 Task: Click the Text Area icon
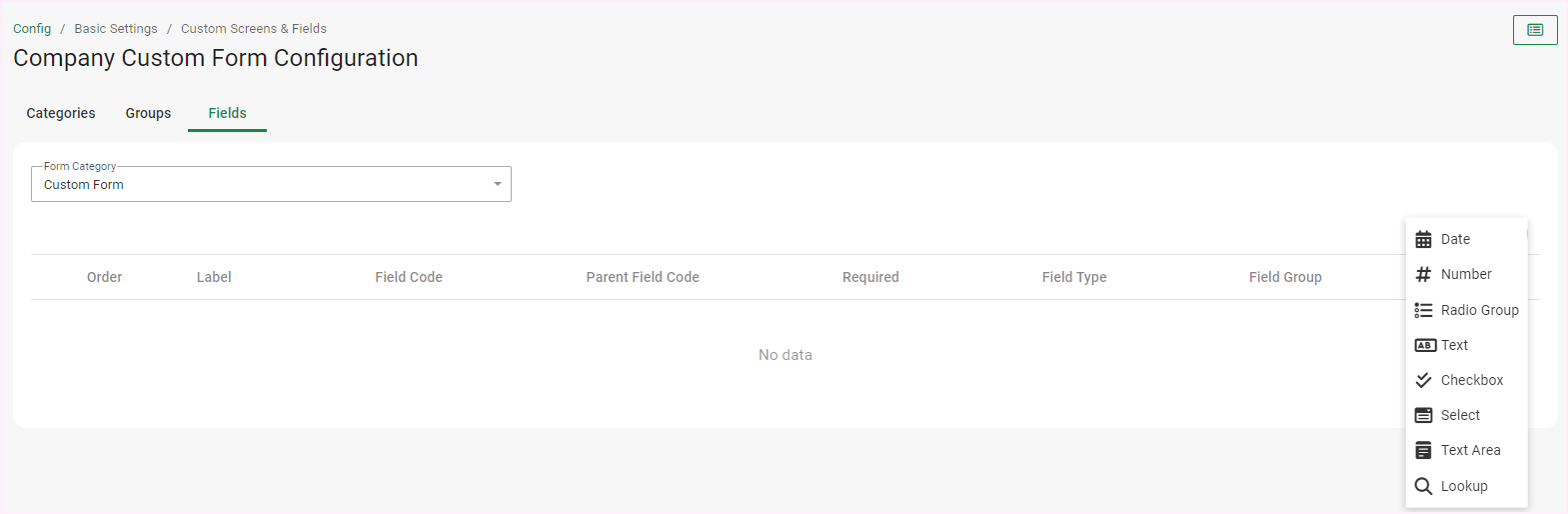pos(1423,450)
